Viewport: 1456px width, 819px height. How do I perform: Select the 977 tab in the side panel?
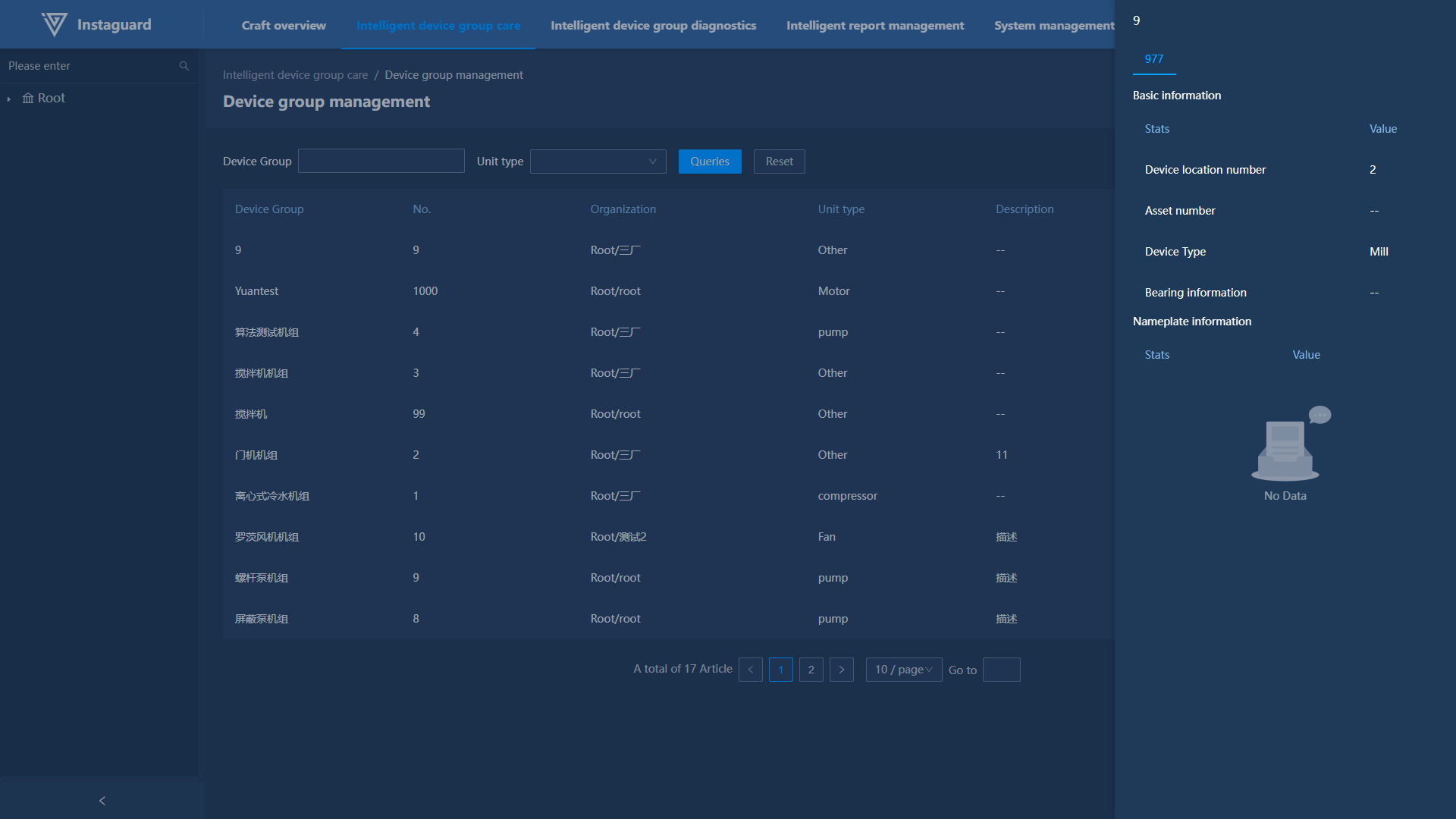[1153, 59]
